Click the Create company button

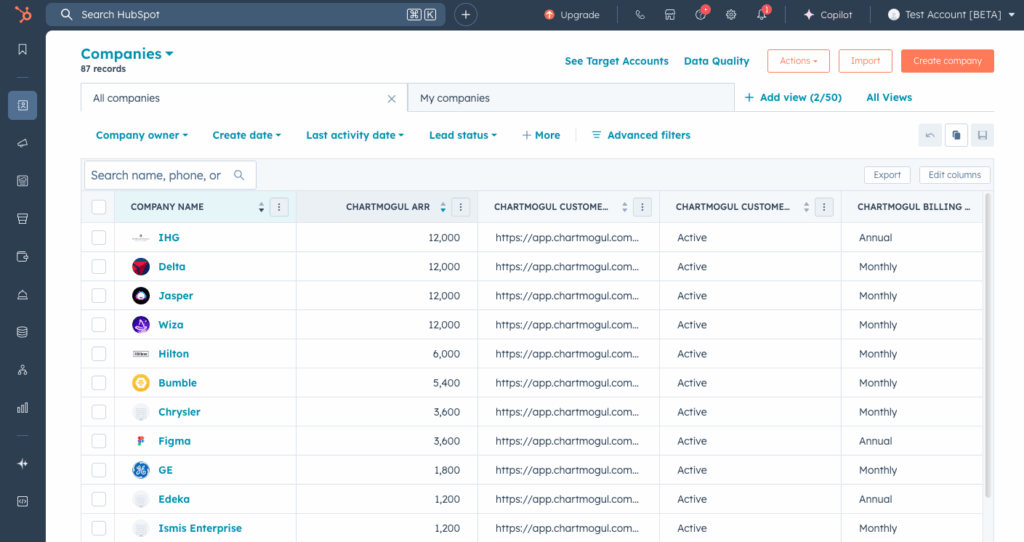[947, 61]
